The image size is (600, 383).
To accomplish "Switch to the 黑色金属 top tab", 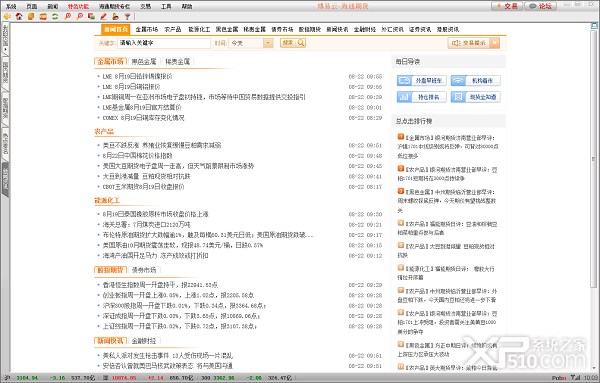I will click(227, 29).
